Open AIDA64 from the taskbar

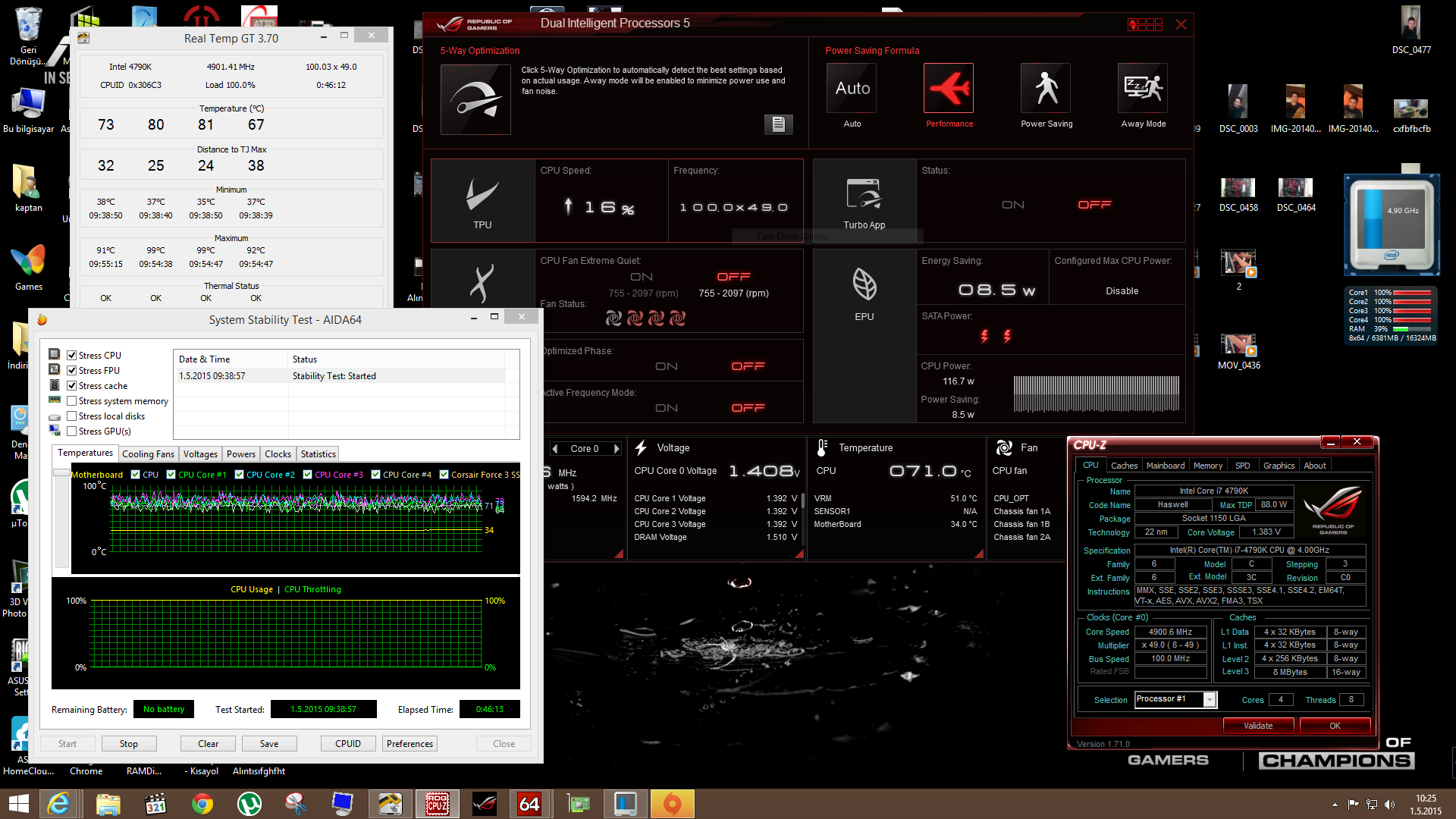(x=529, y=804)
